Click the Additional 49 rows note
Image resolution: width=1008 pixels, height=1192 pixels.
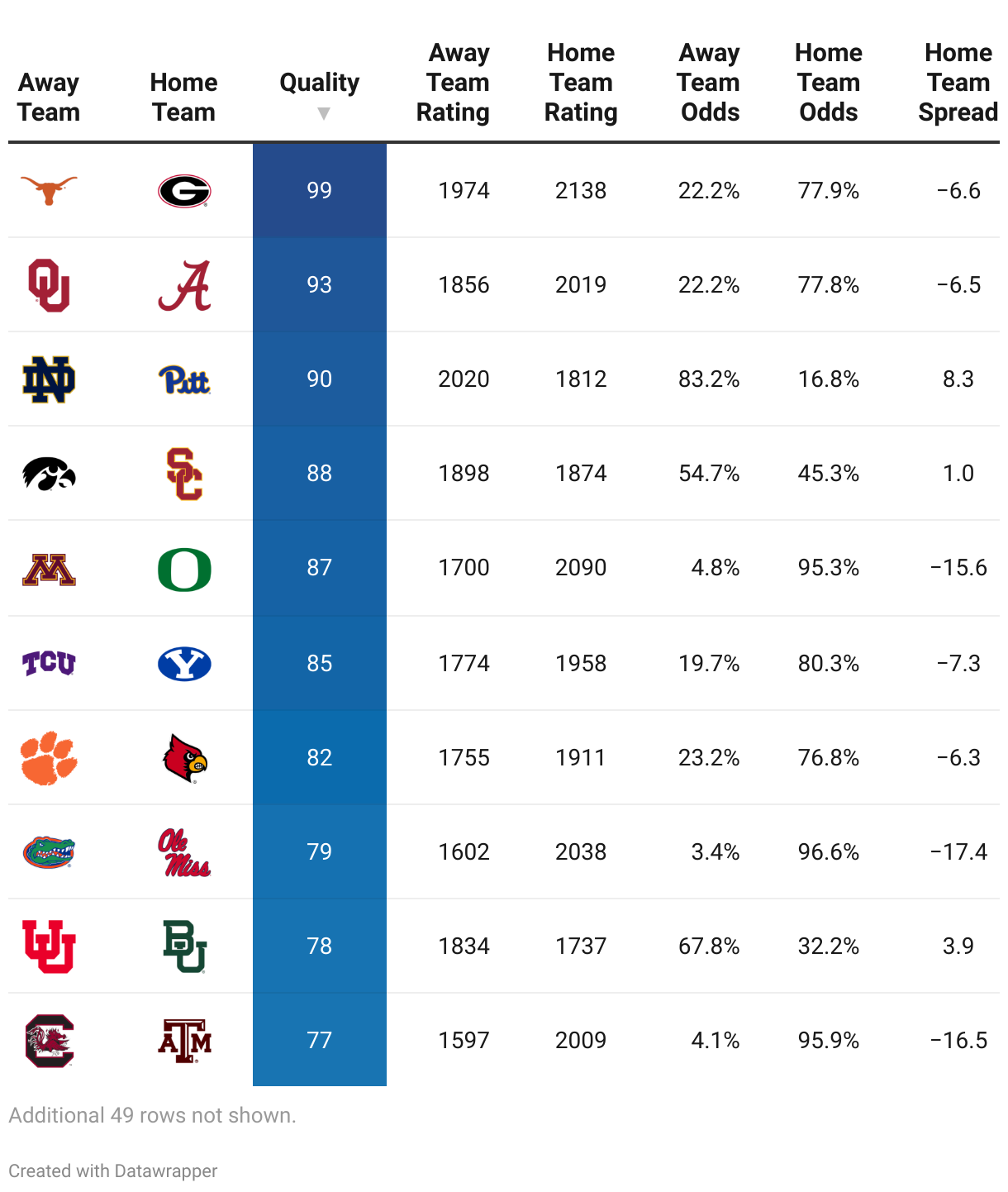click(x=152, y=1115)
